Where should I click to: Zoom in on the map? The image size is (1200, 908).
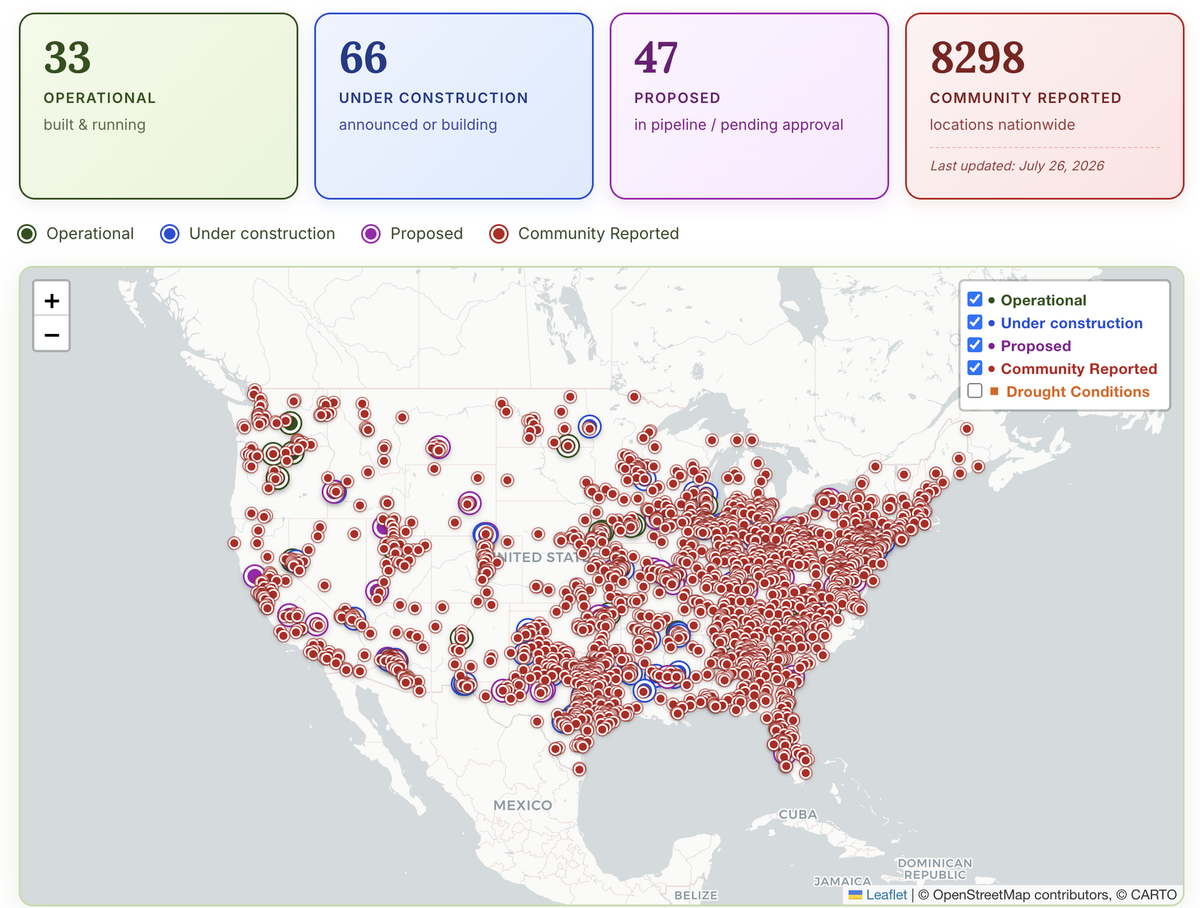(x=52, y=300)
